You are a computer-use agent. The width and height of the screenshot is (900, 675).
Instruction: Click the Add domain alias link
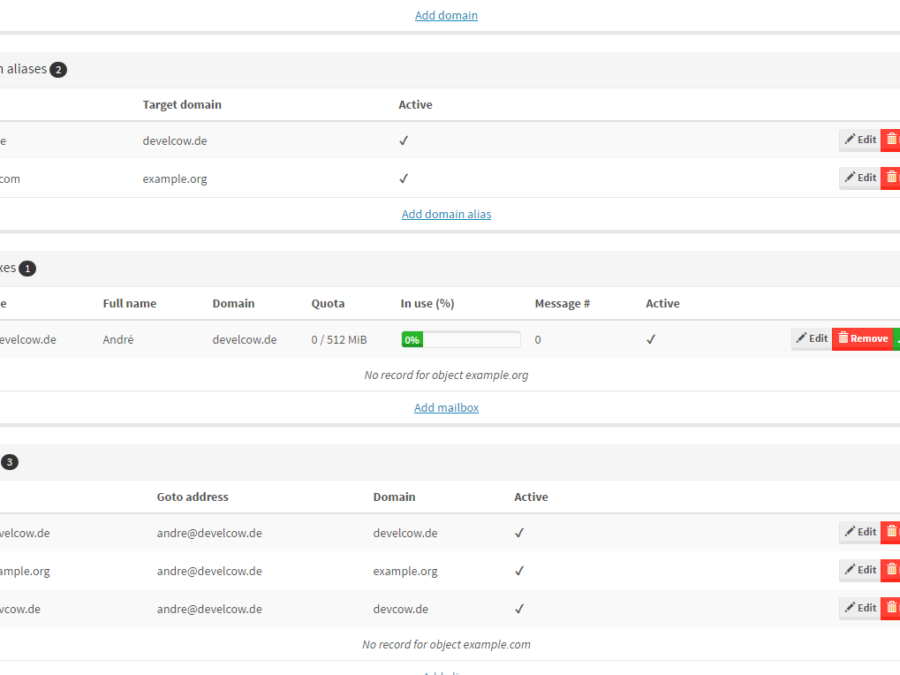click(x=446, y=214)
